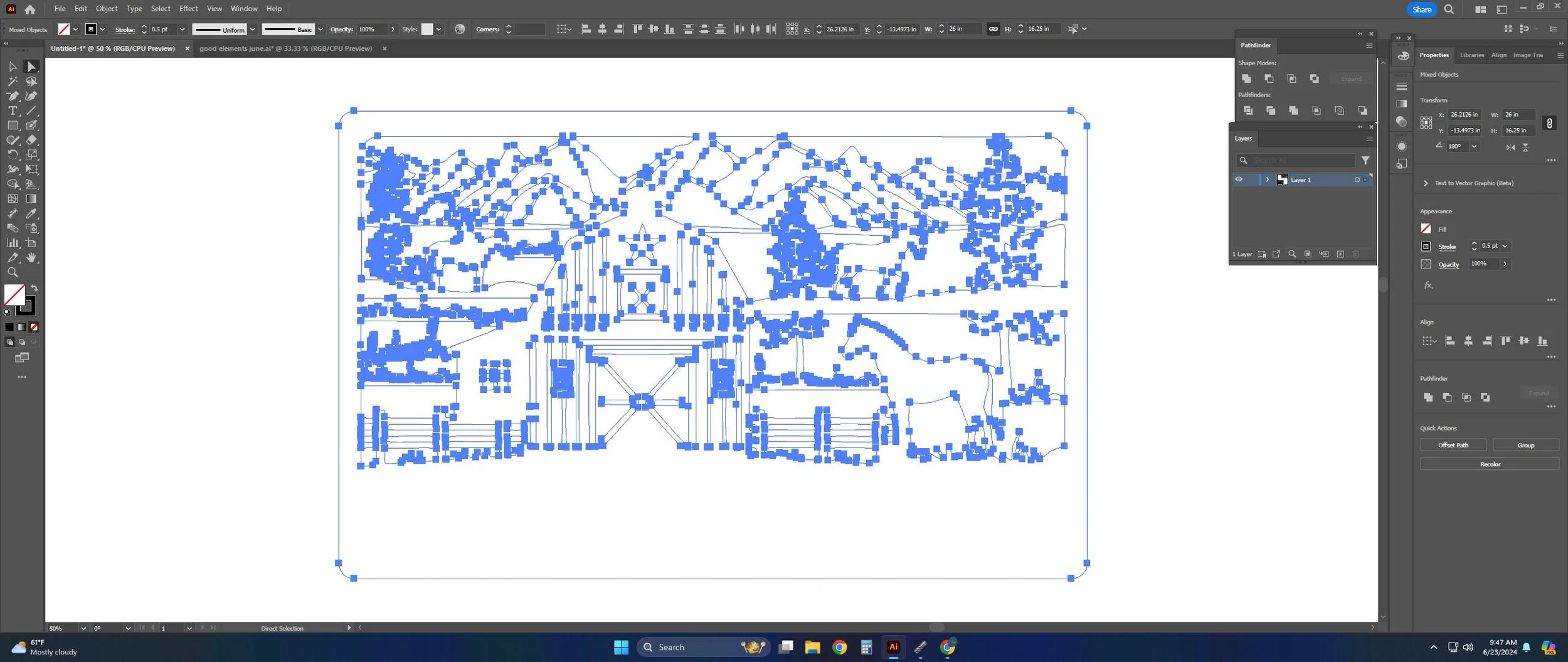The width and height of the screenshot is (1568, 662).
Task: Select the Pen tool in toolbar
Action: coord(12,96)
